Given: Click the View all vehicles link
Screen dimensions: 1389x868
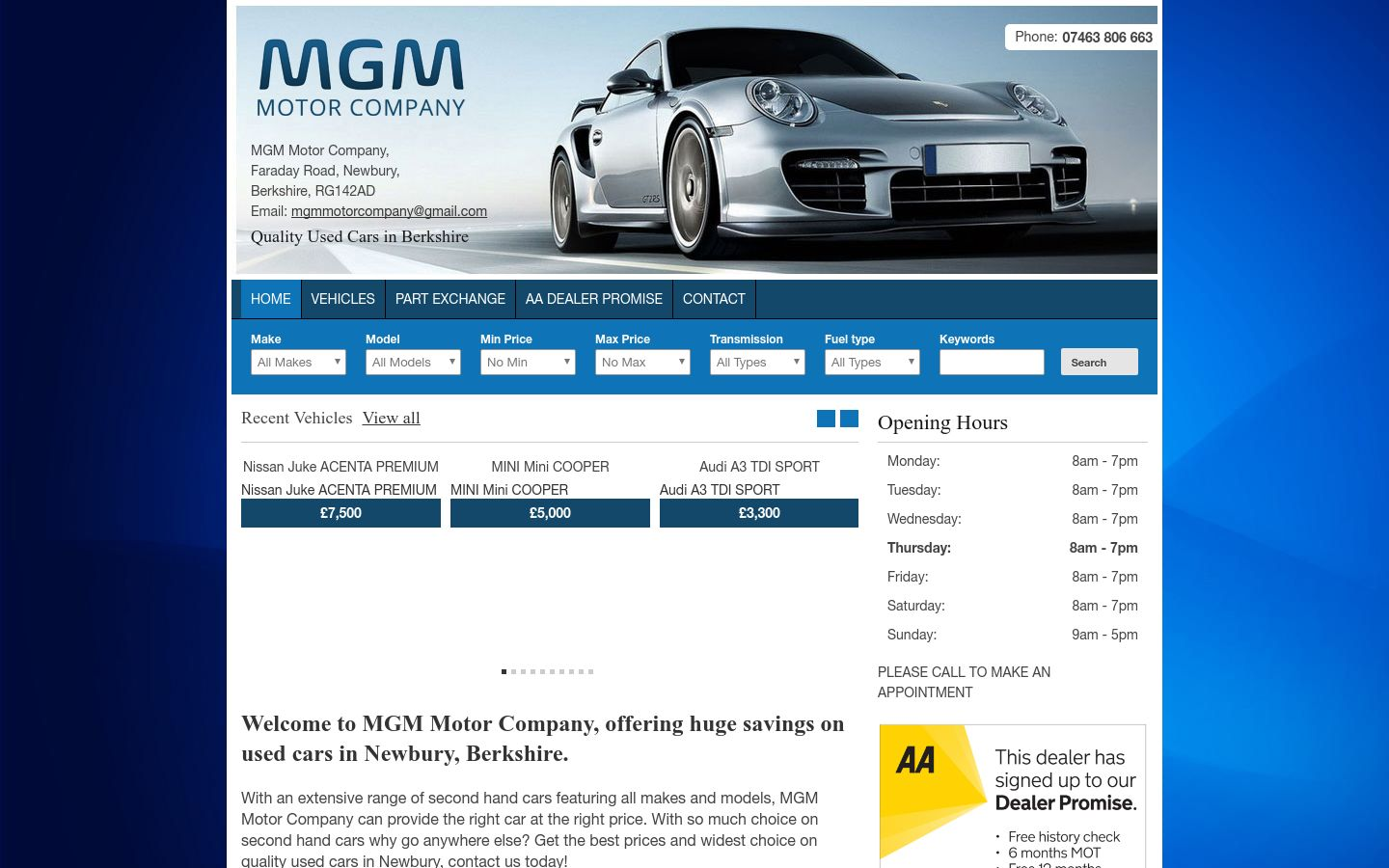Looking at the screenshot, I should (x=392, y=418).
